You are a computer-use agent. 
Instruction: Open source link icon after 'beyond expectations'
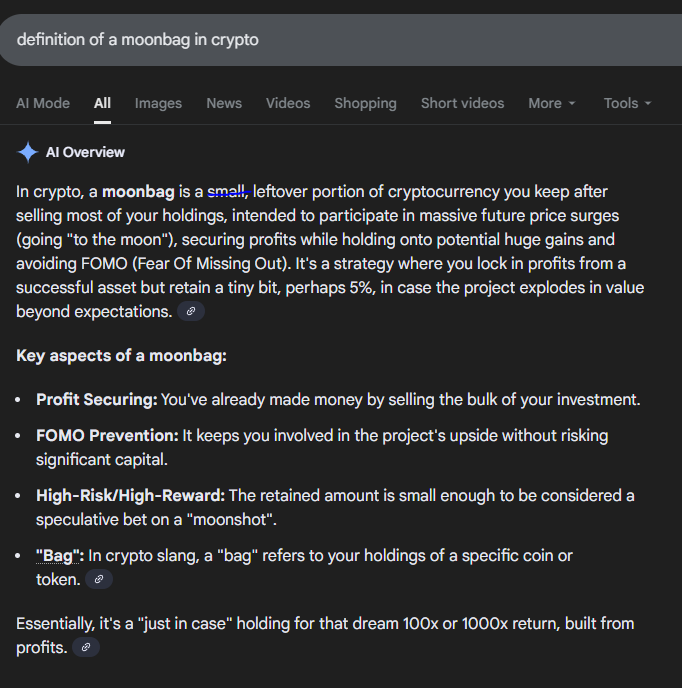coord(191,311)
